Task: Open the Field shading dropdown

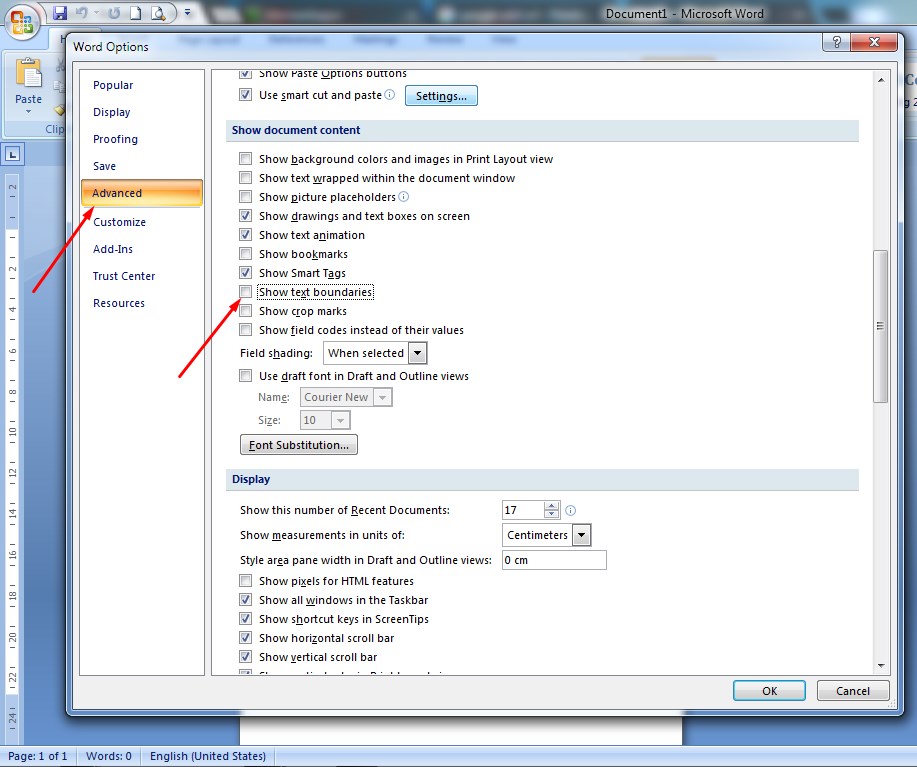Action: 417,352
